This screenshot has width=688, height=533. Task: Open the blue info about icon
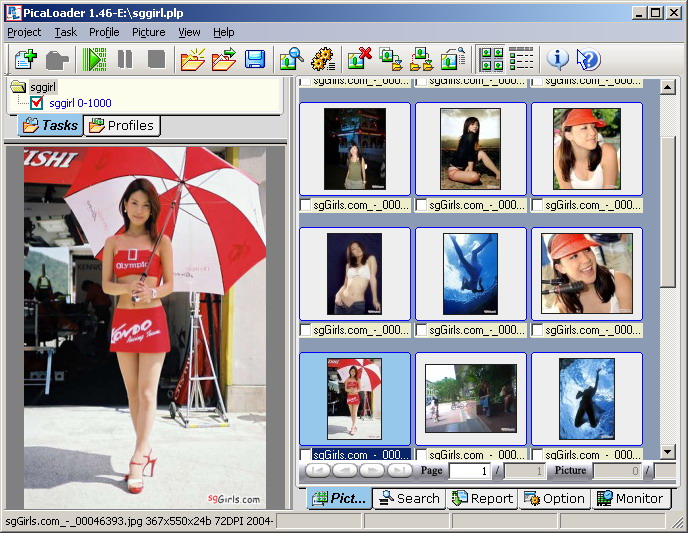point(557,59)
